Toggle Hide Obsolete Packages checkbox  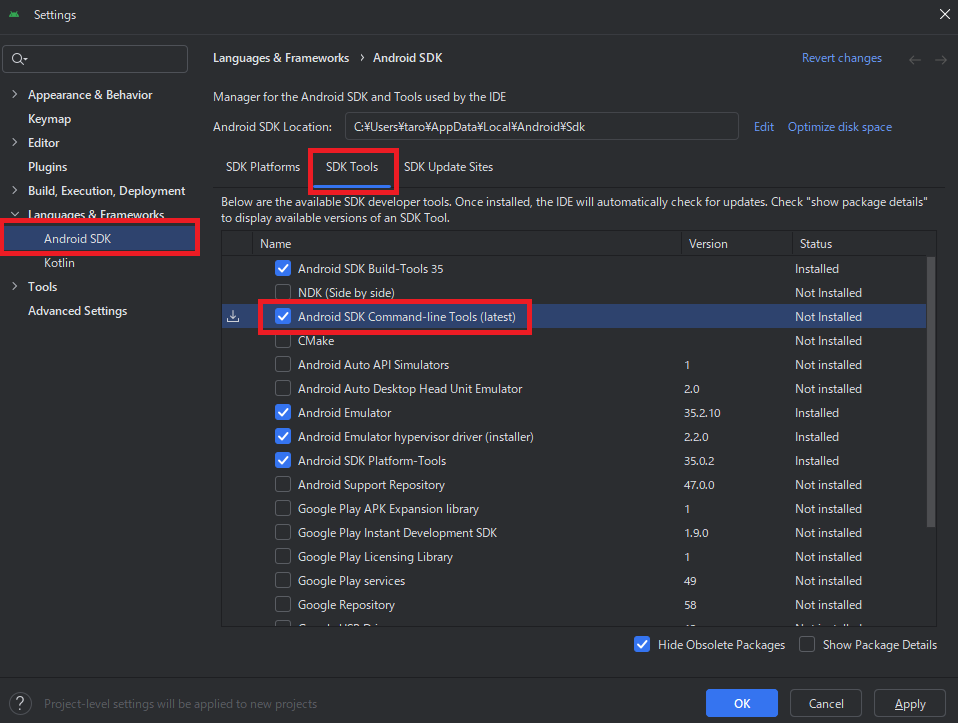[642, 644]
